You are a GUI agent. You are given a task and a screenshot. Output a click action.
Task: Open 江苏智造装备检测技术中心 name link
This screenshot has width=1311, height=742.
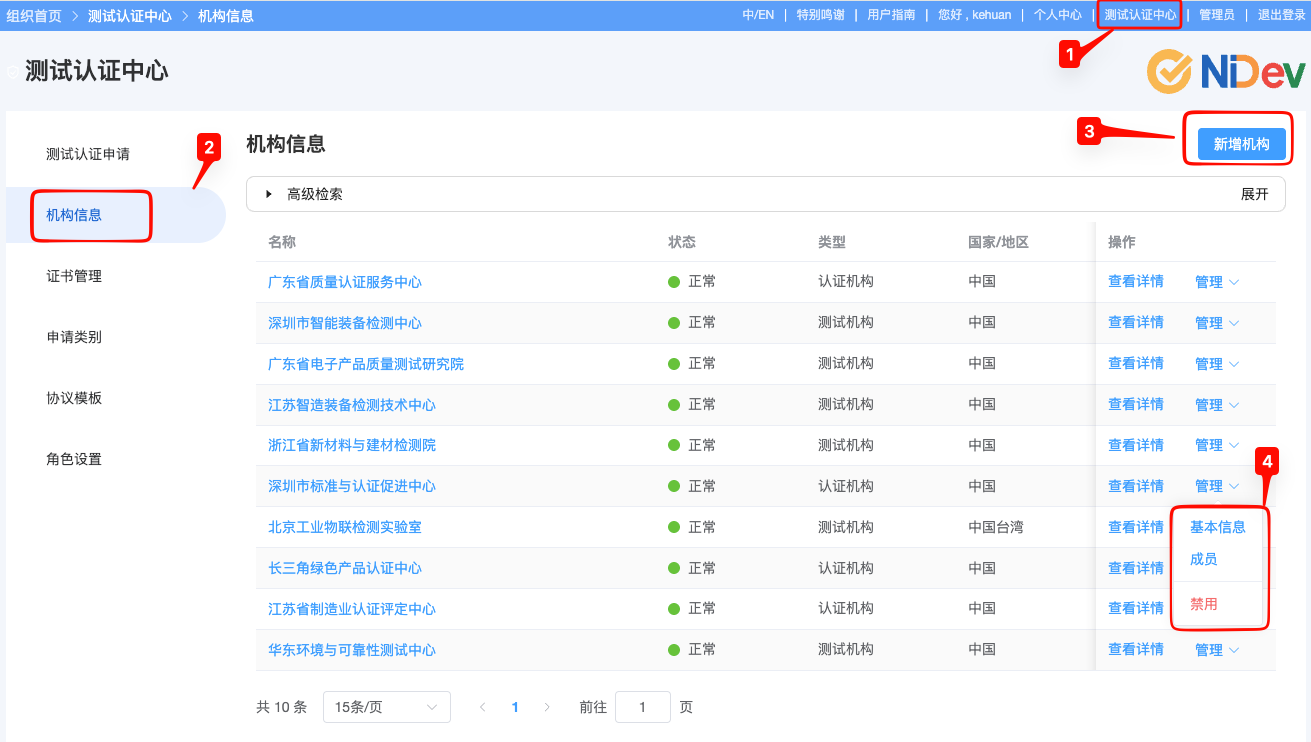352,405
